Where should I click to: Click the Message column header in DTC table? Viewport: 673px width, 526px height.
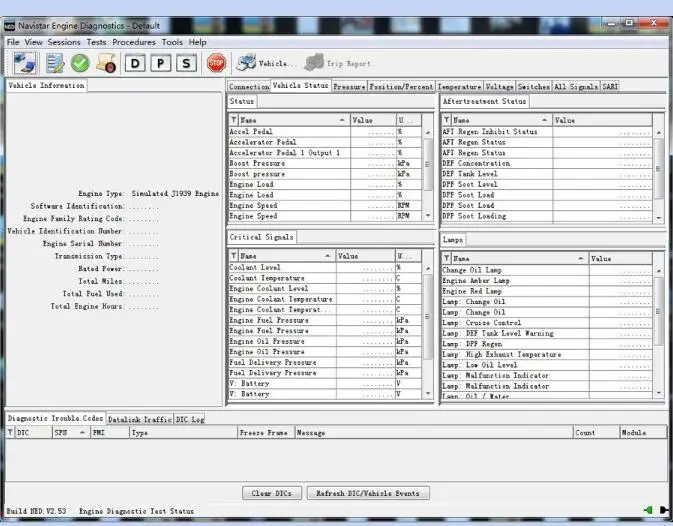point(434,432)
